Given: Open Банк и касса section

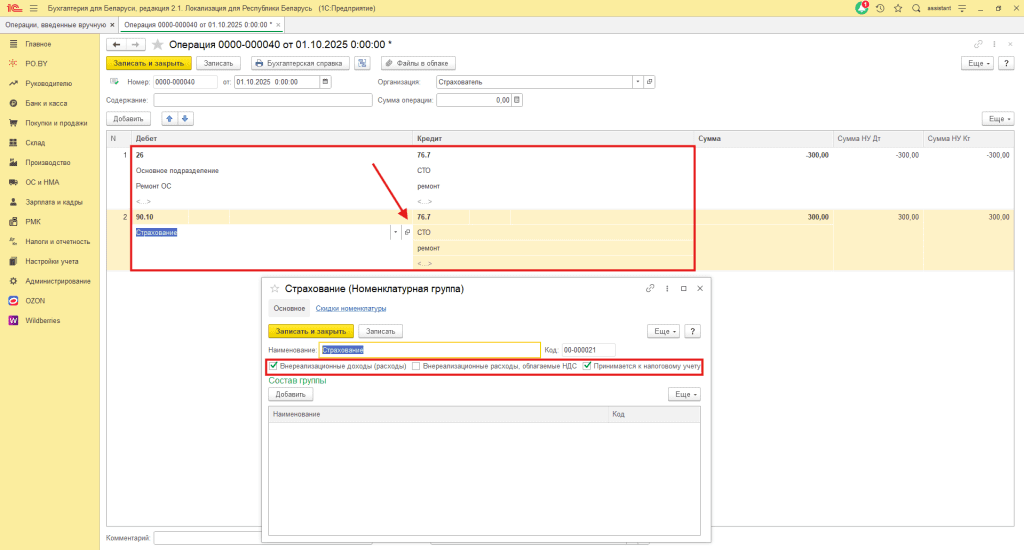Looking at the screenshot, I should [x=46, y=103].
